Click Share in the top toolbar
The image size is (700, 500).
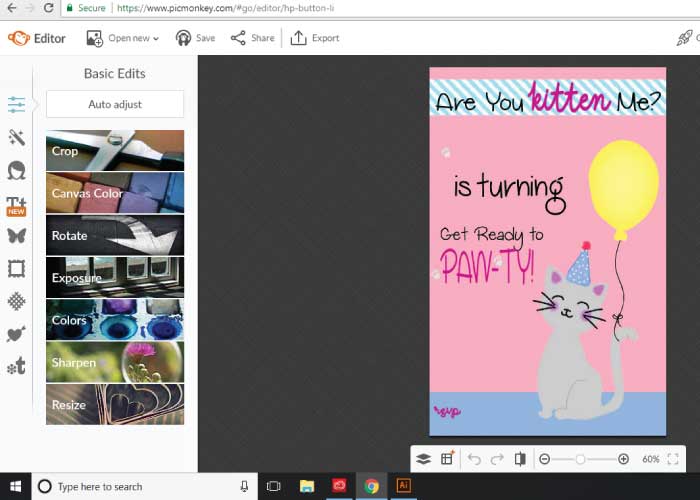point(252,38)
